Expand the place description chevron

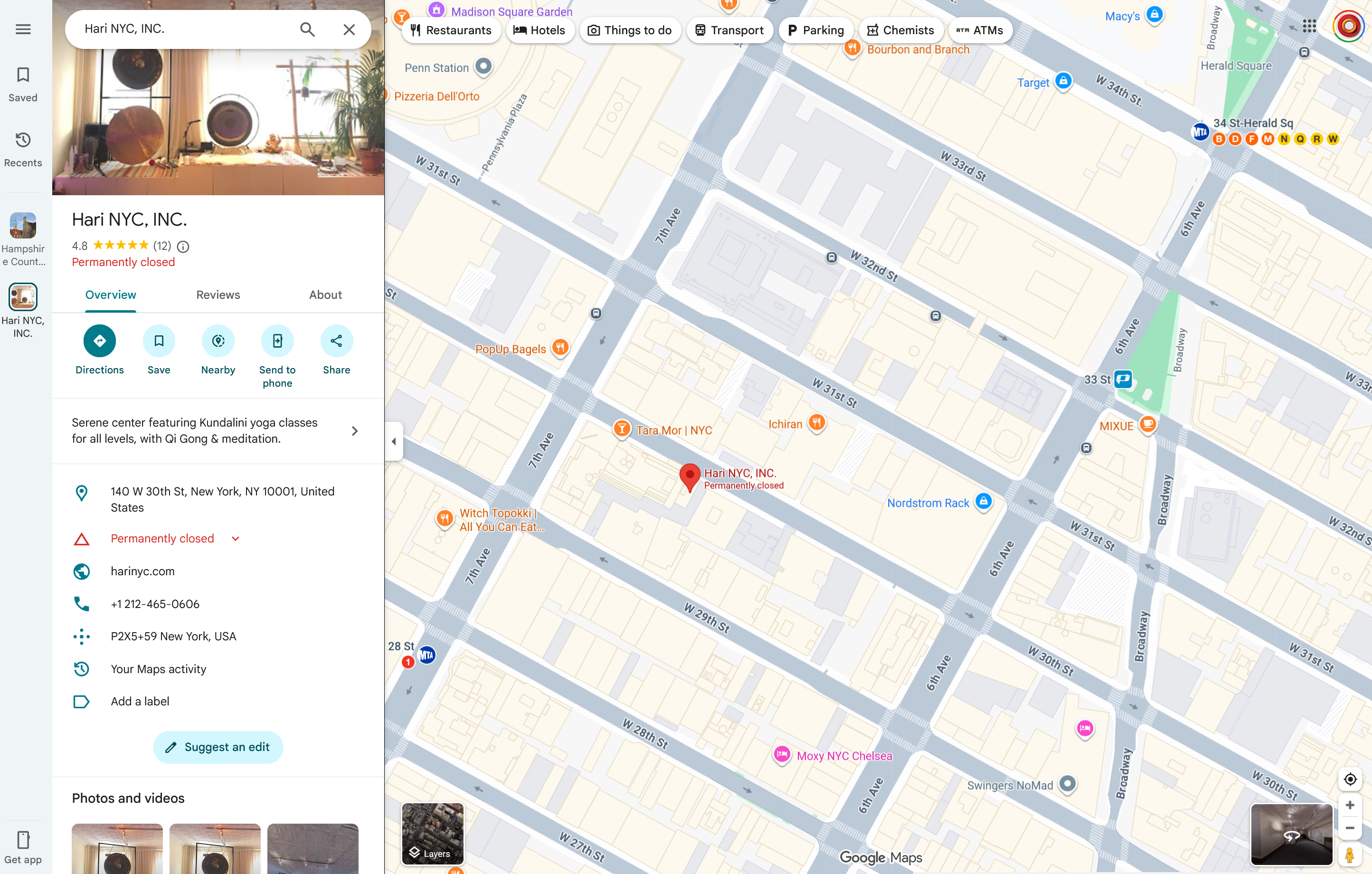pyautogui.click(x=354, y=431)
